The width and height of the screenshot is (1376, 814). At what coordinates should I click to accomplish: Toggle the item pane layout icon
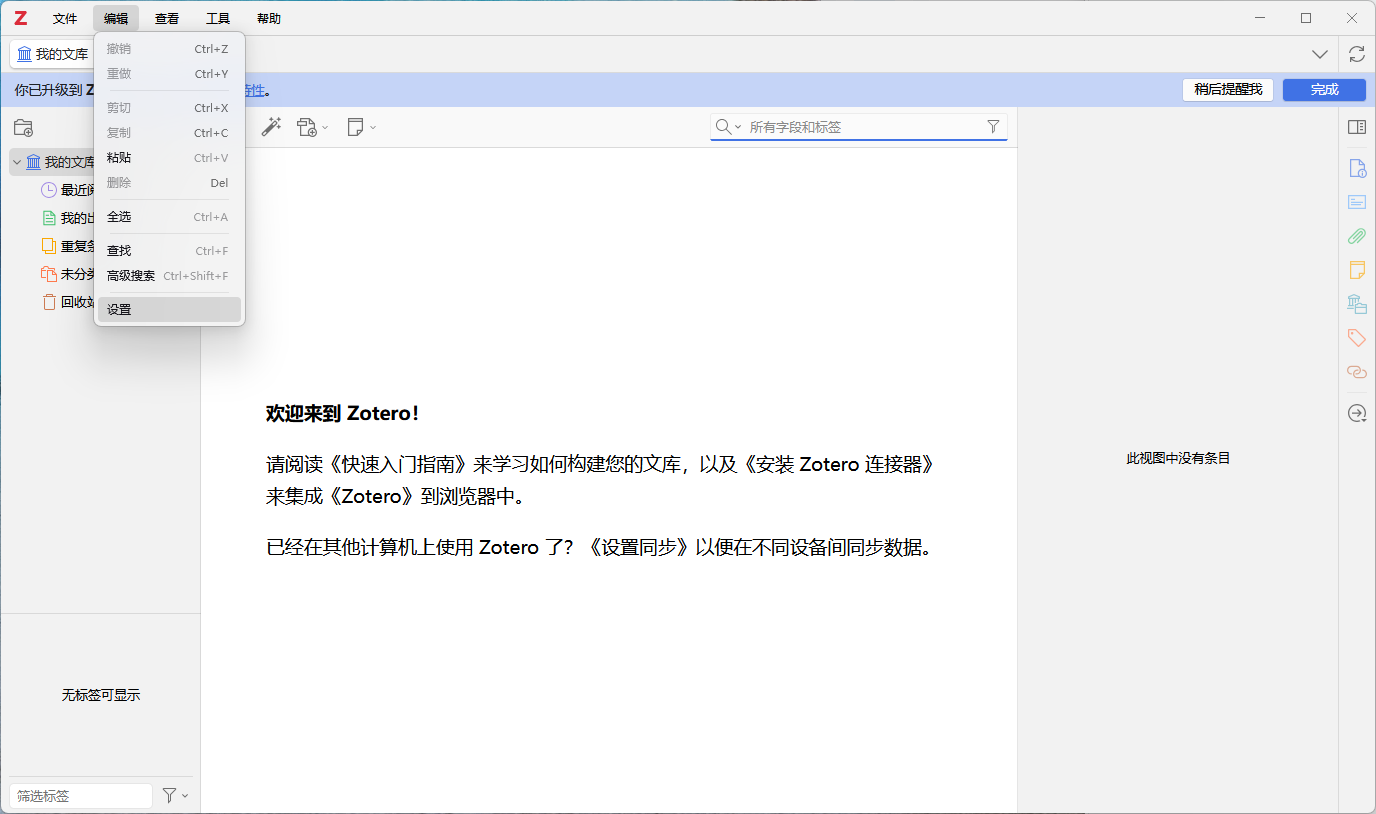[x=1357, y=127]
